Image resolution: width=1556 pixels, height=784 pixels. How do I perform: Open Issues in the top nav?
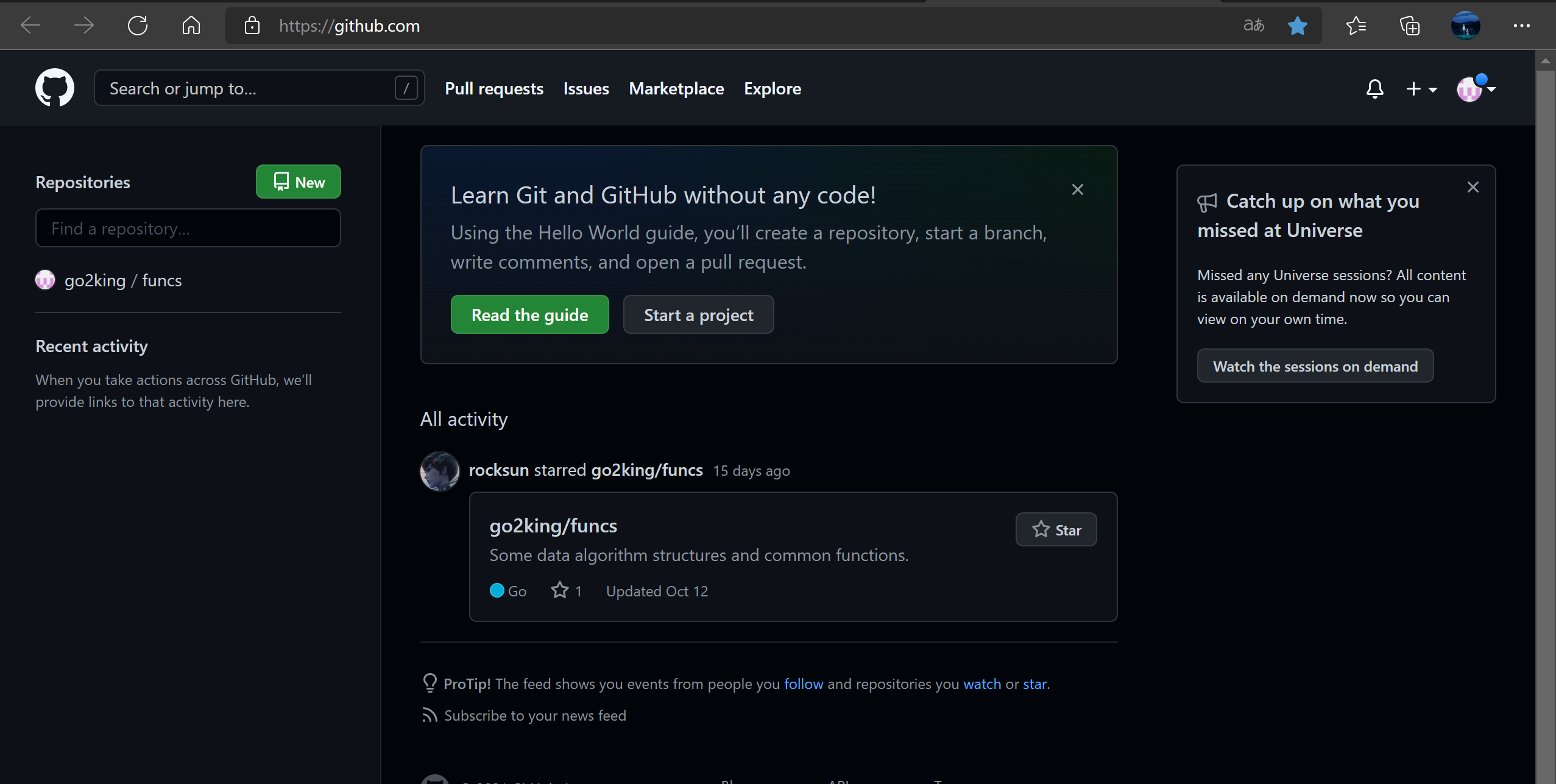586,89
